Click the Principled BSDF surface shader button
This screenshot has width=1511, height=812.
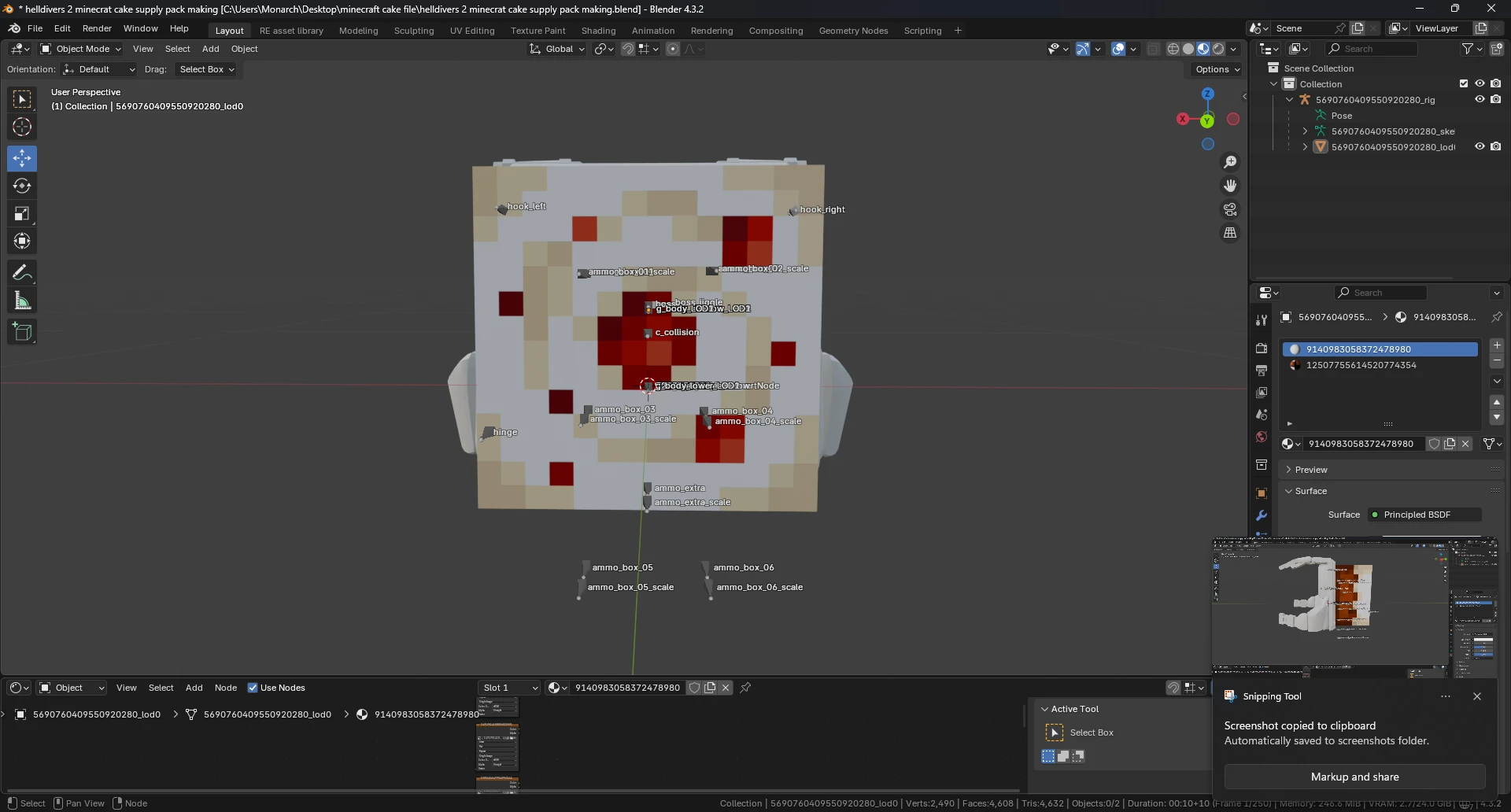point(1424,515)
